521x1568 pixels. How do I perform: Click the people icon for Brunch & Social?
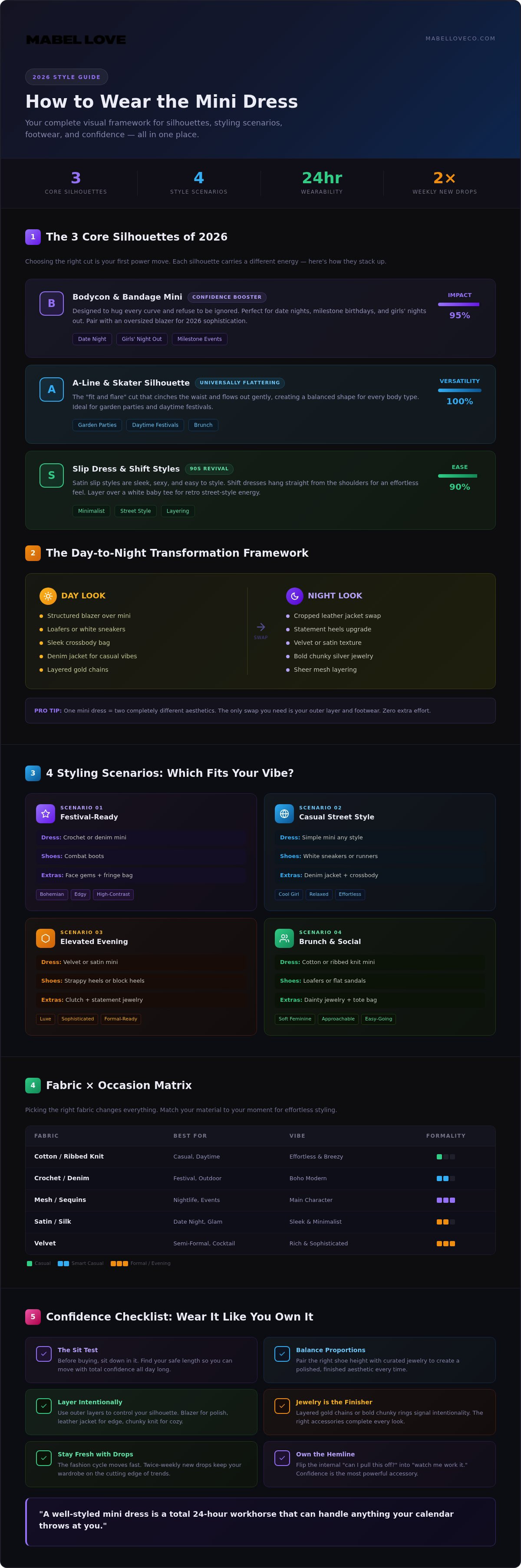coord(284,938)
